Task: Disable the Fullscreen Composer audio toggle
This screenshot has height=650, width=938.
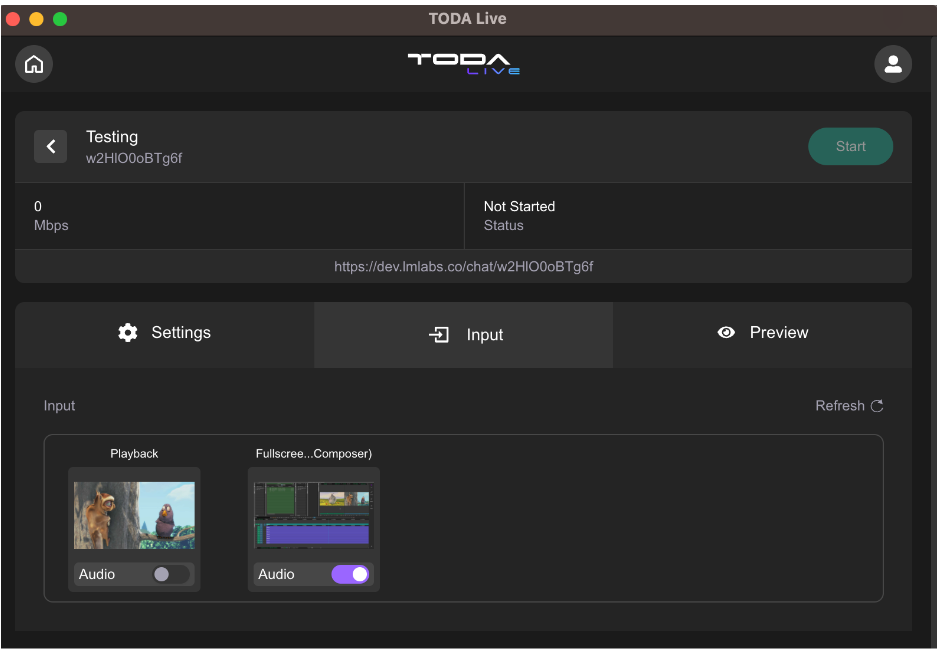Action: [x=351, y=574]
